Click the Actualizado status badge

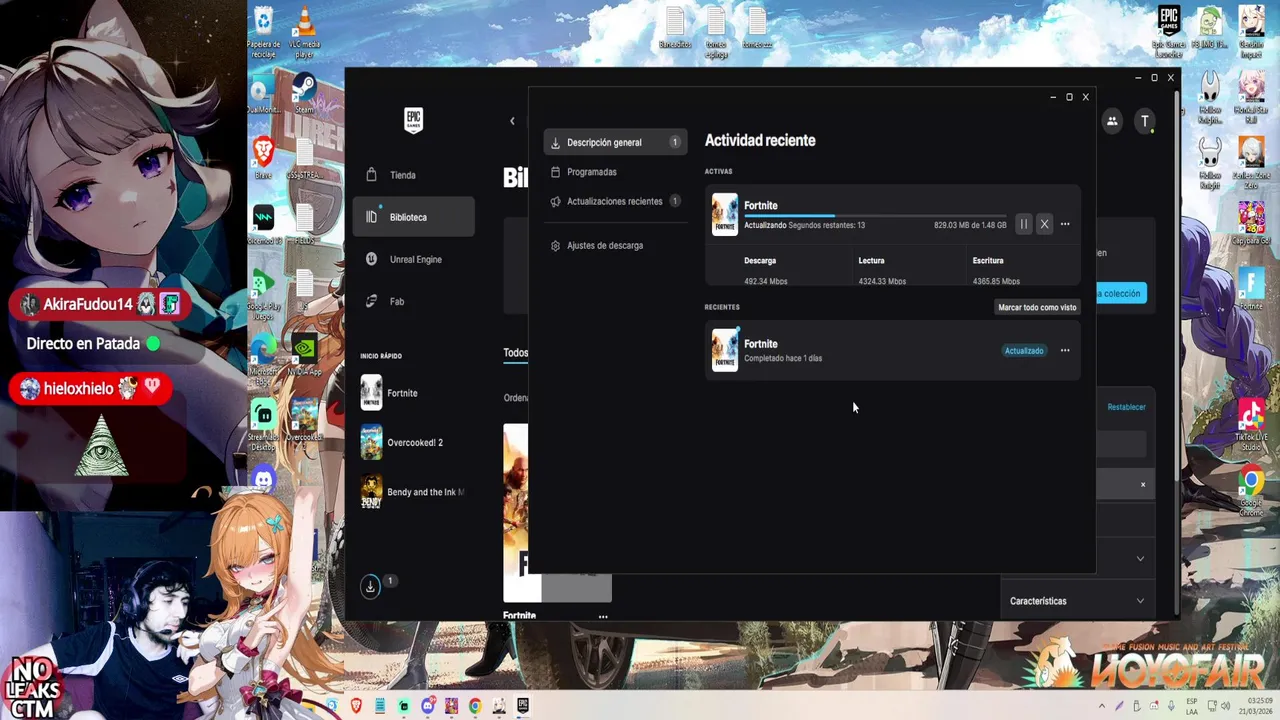click(1024, 351)
